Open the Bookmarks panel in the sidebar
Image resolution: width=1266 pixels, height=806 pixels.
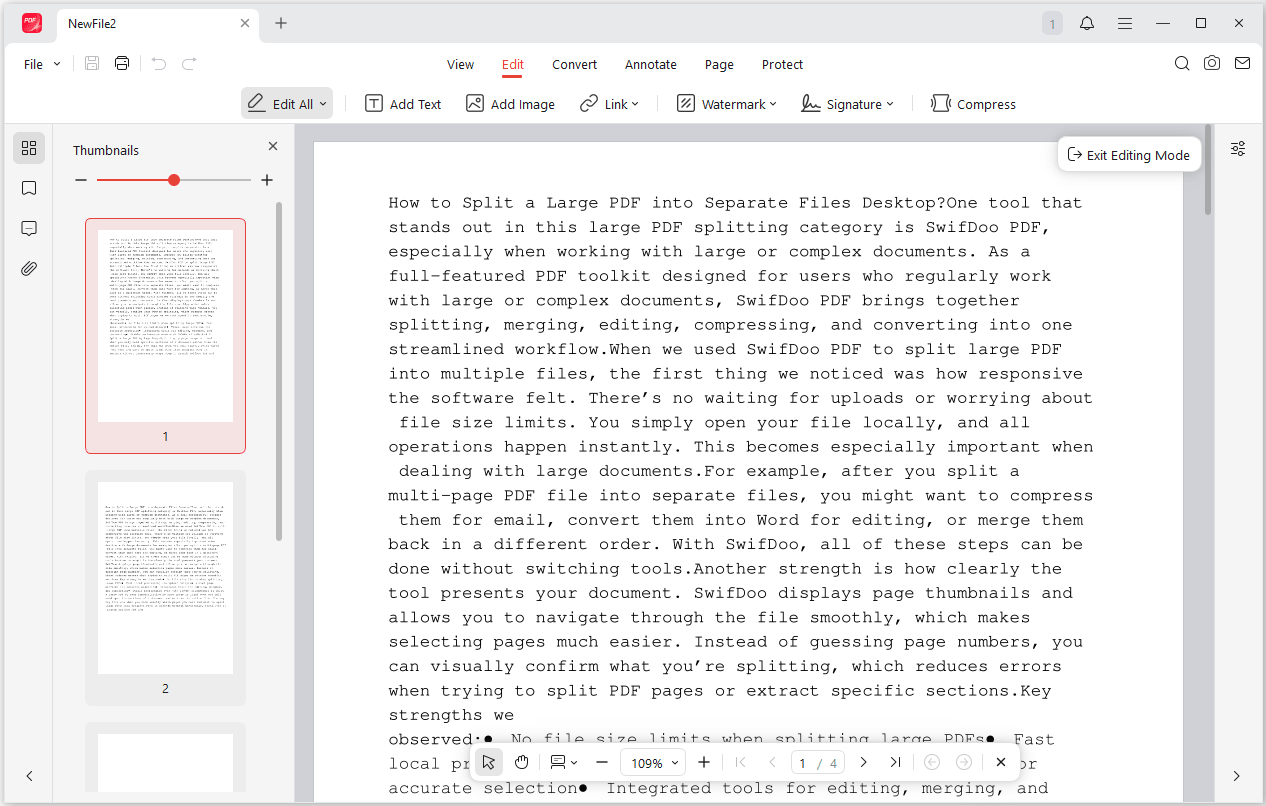[x=29, y=188]
